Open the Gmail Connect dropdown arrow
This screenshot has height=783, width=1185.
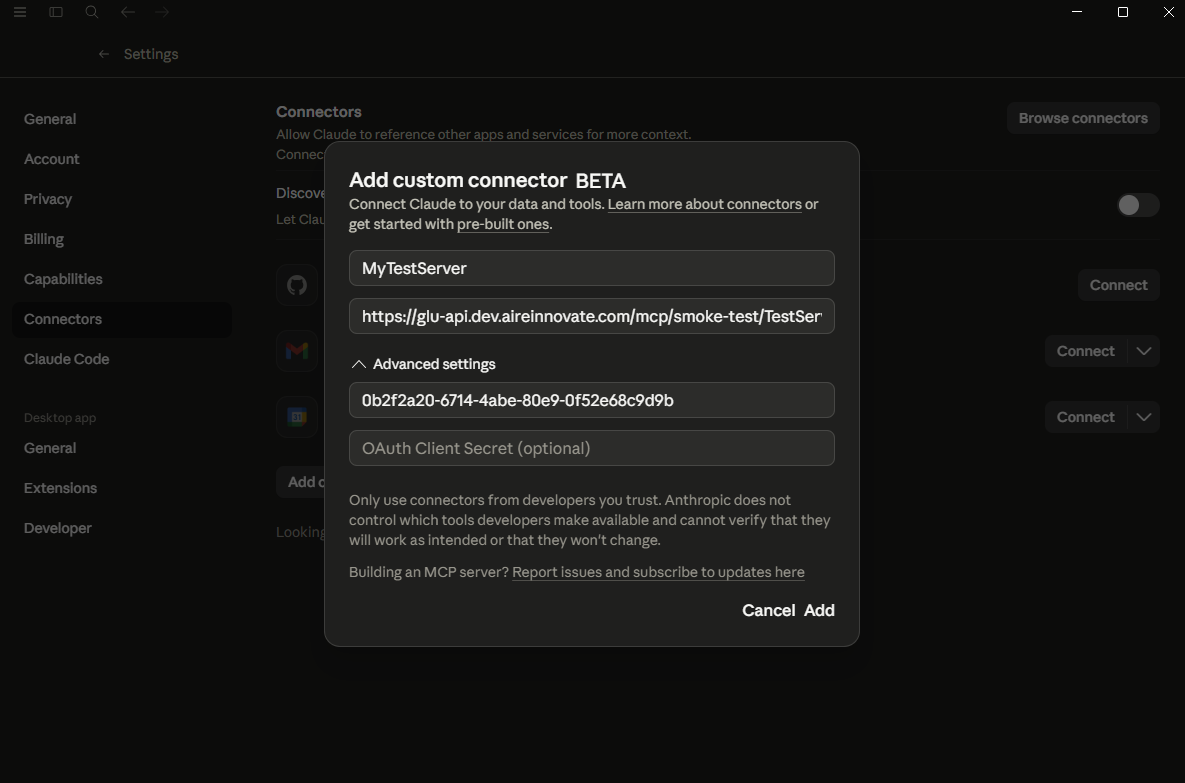coord(1143,351)
